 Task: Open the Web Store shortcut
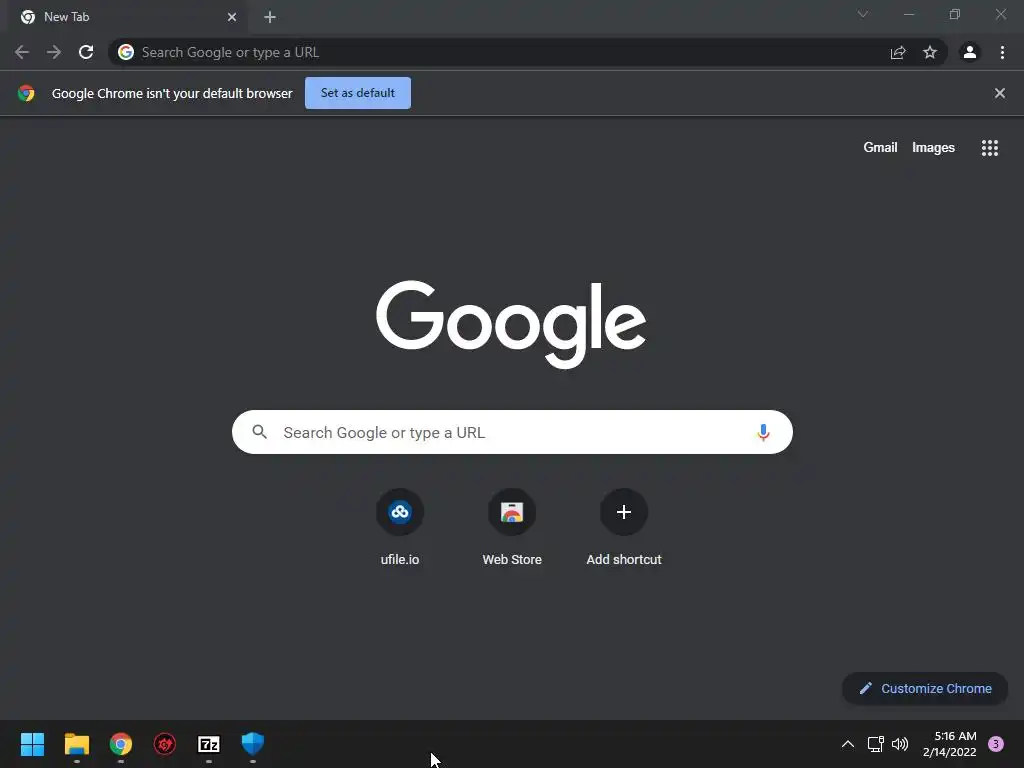(x=512, y=527)
